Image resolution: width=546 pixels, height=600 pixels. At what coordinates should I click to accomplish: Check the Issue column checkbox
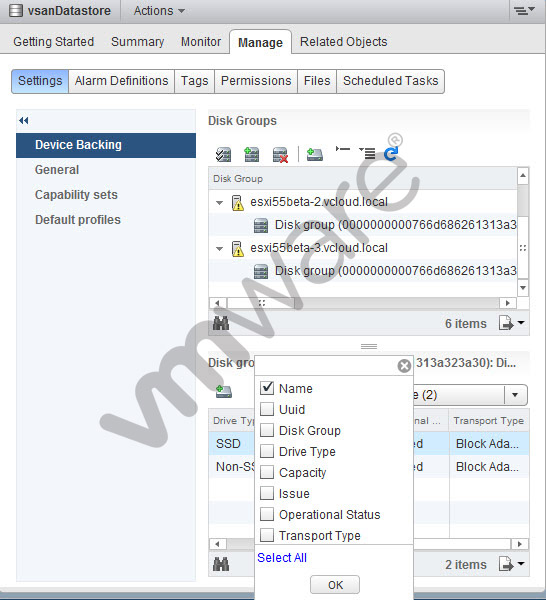[267, 493]
